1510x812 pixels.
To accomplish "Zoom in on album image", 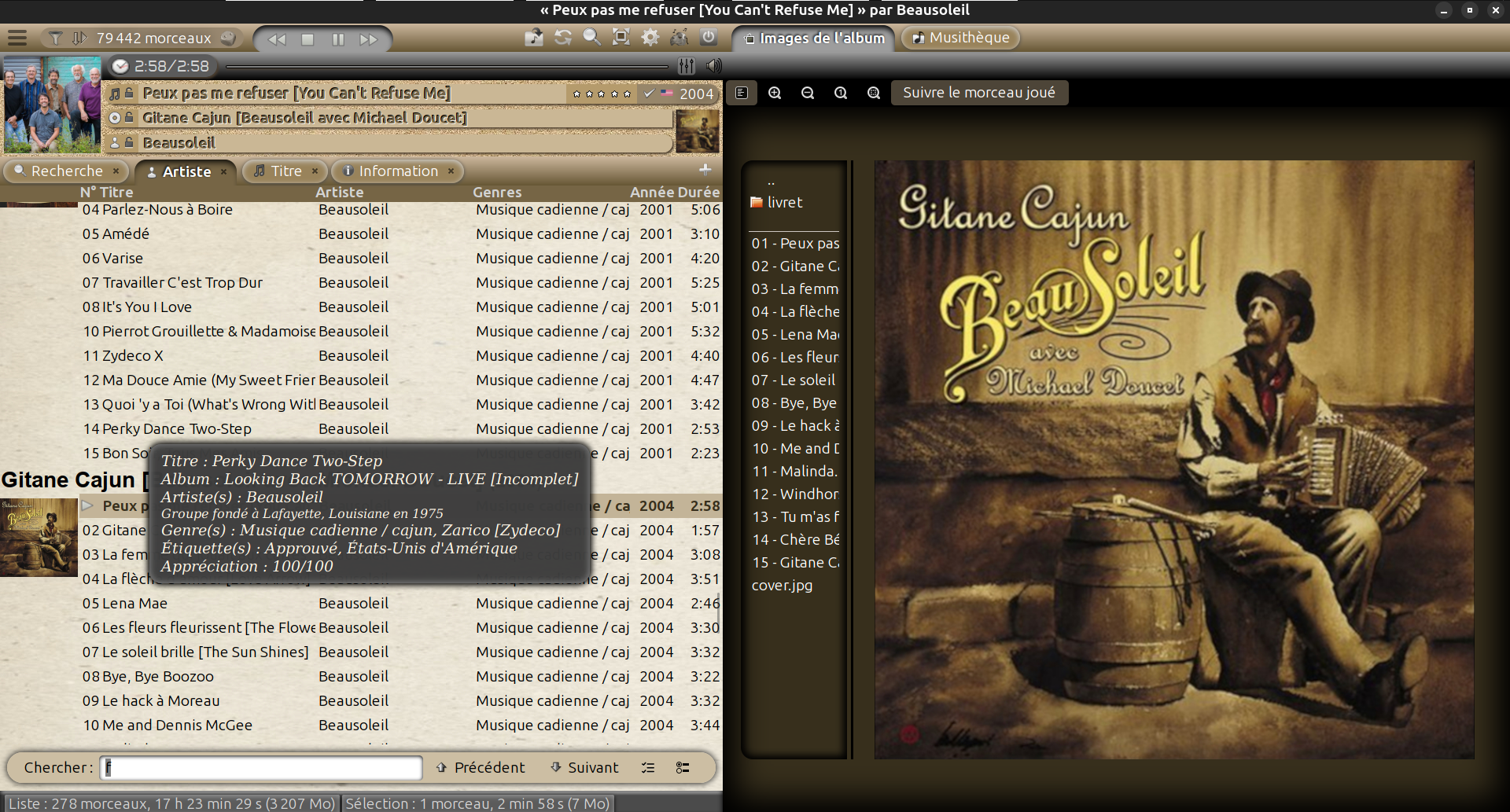I will tap(775, 93).
